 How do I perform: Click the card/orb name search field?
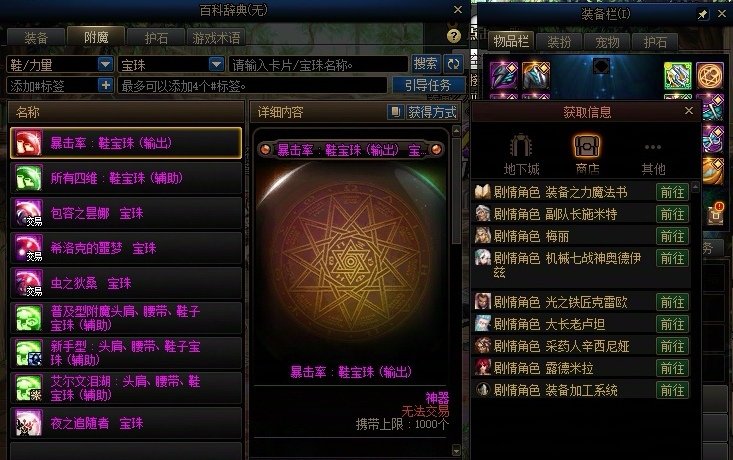coord(318,65)
